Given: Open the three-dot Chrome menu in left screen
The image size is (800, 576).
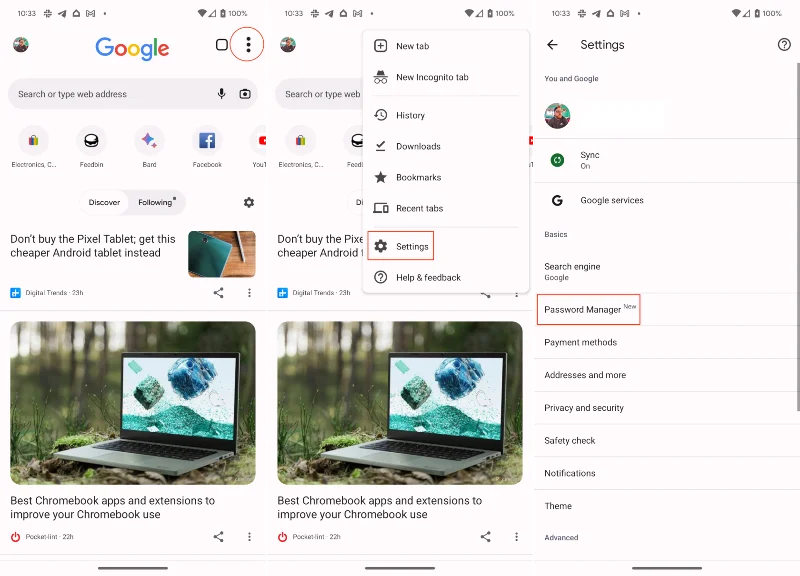Looking at the screenshot, I should [248, 45].
